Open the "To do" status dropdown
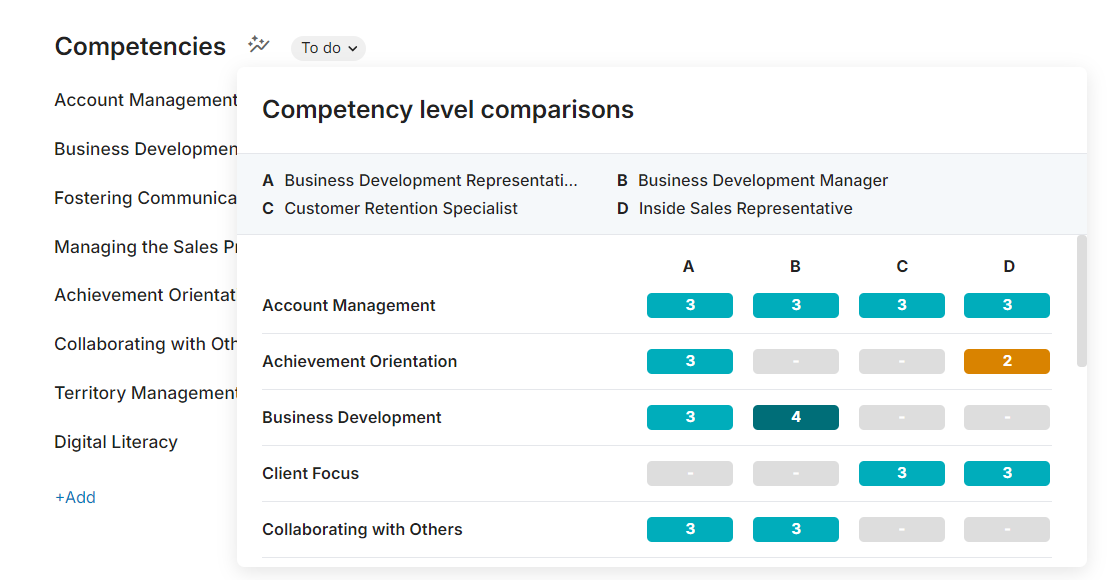The height and width of the screenshot is (580, 1109). point(328,47)
